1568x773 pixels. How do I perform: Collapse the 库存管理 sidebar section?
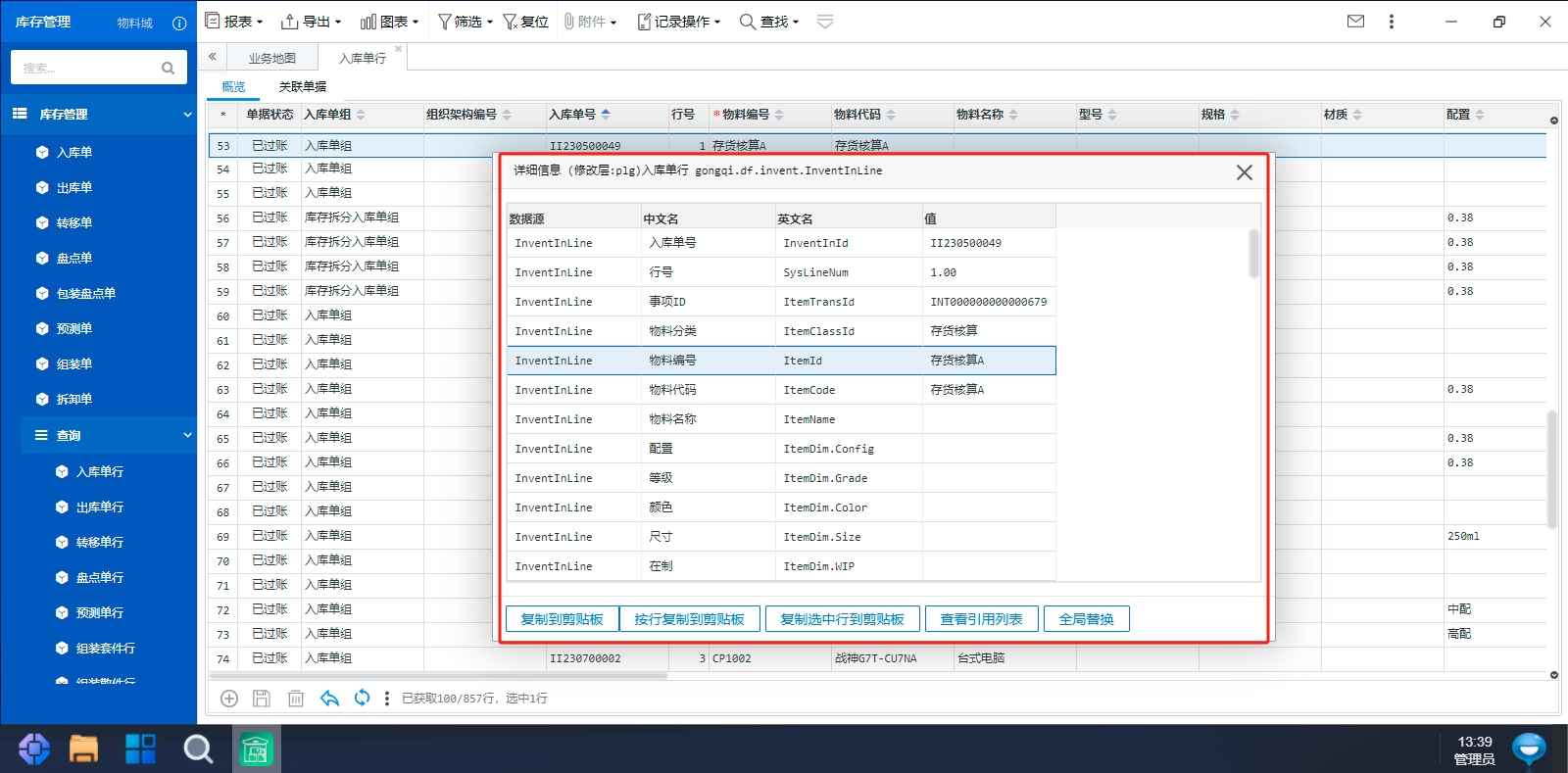tap(98, 115)
